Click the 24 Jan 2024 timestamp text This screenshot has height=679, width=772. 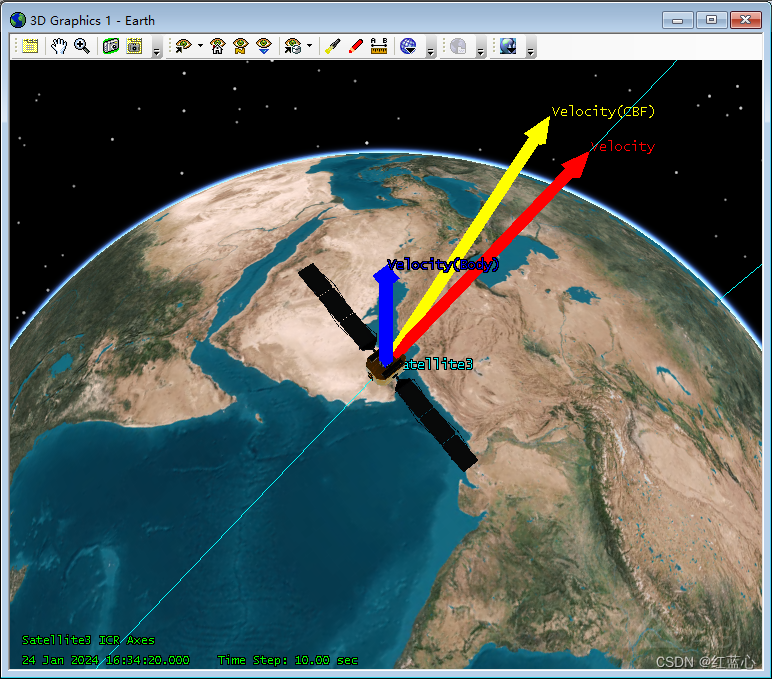click(106, 660)
